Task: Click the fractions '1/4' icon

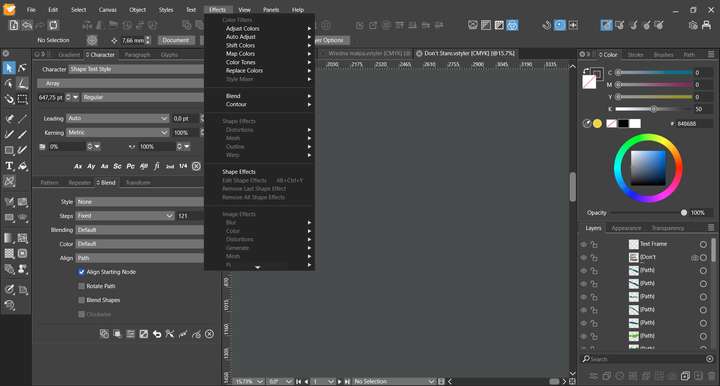Action: 183,166
